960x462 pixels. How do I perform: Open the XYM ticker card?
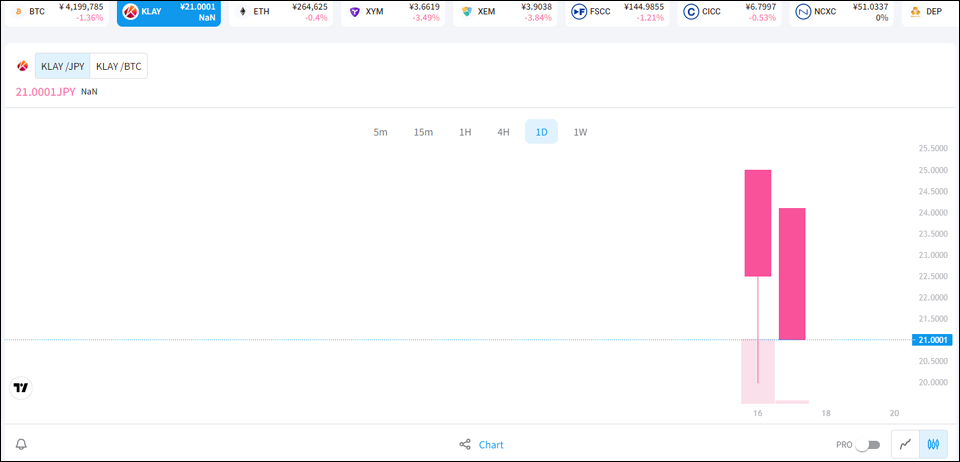pyautogui.click(x=395, y=13)
